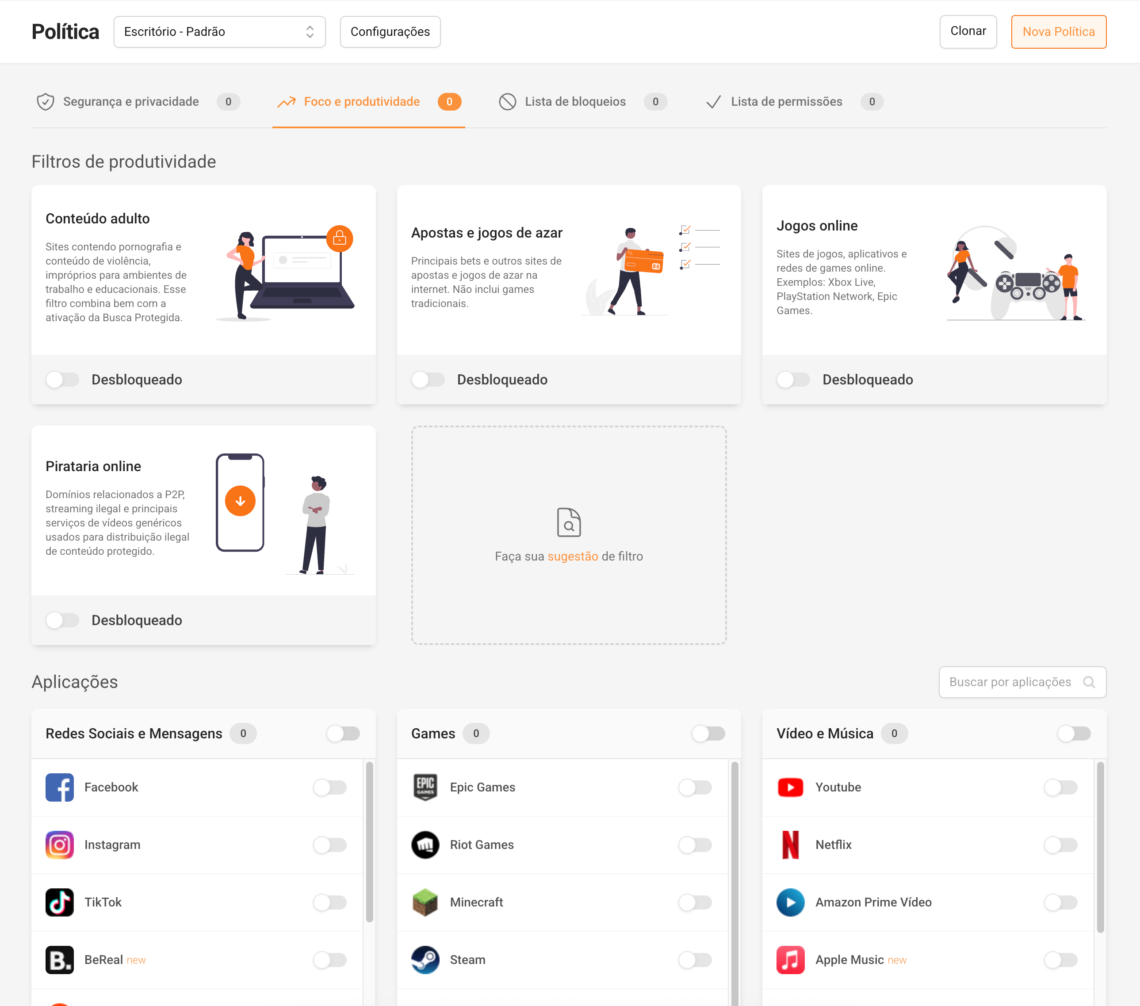Viewport: 1140px width, 1006px height.
Task: Open the Escritório - Padrão policy selector
Action: click(219, 31)
